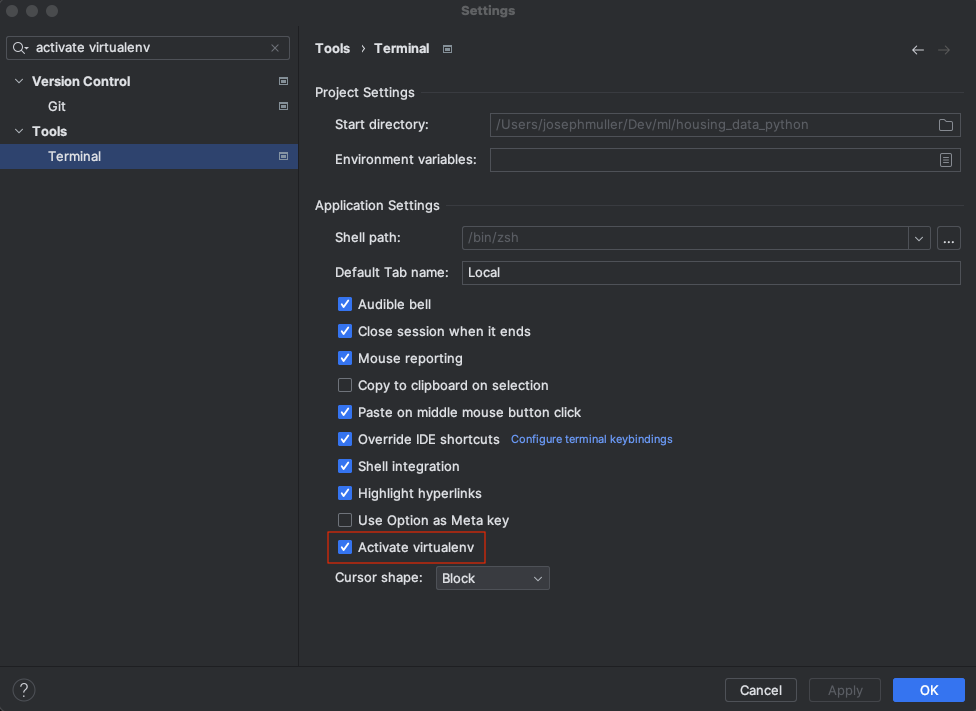Screen dimensions: 976x711
Task: Open the help question mark button
Action: 24,690
